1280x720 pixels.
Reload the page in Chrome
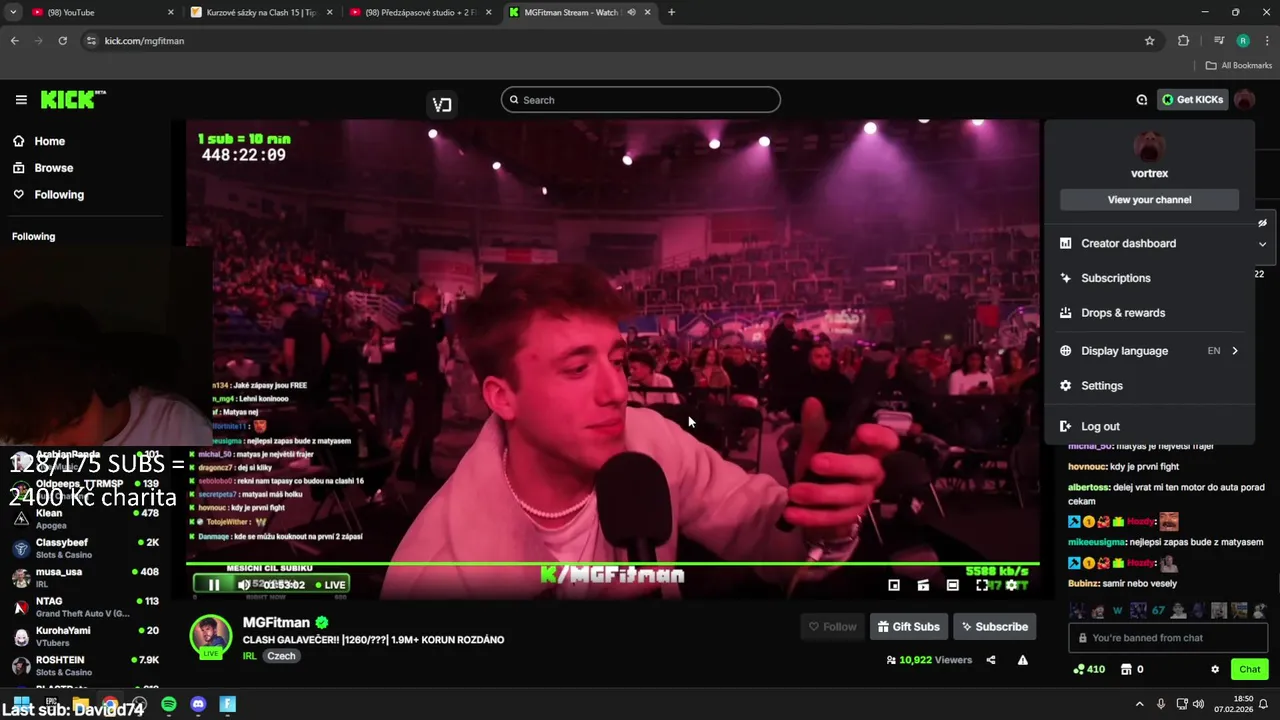(62, 41)
